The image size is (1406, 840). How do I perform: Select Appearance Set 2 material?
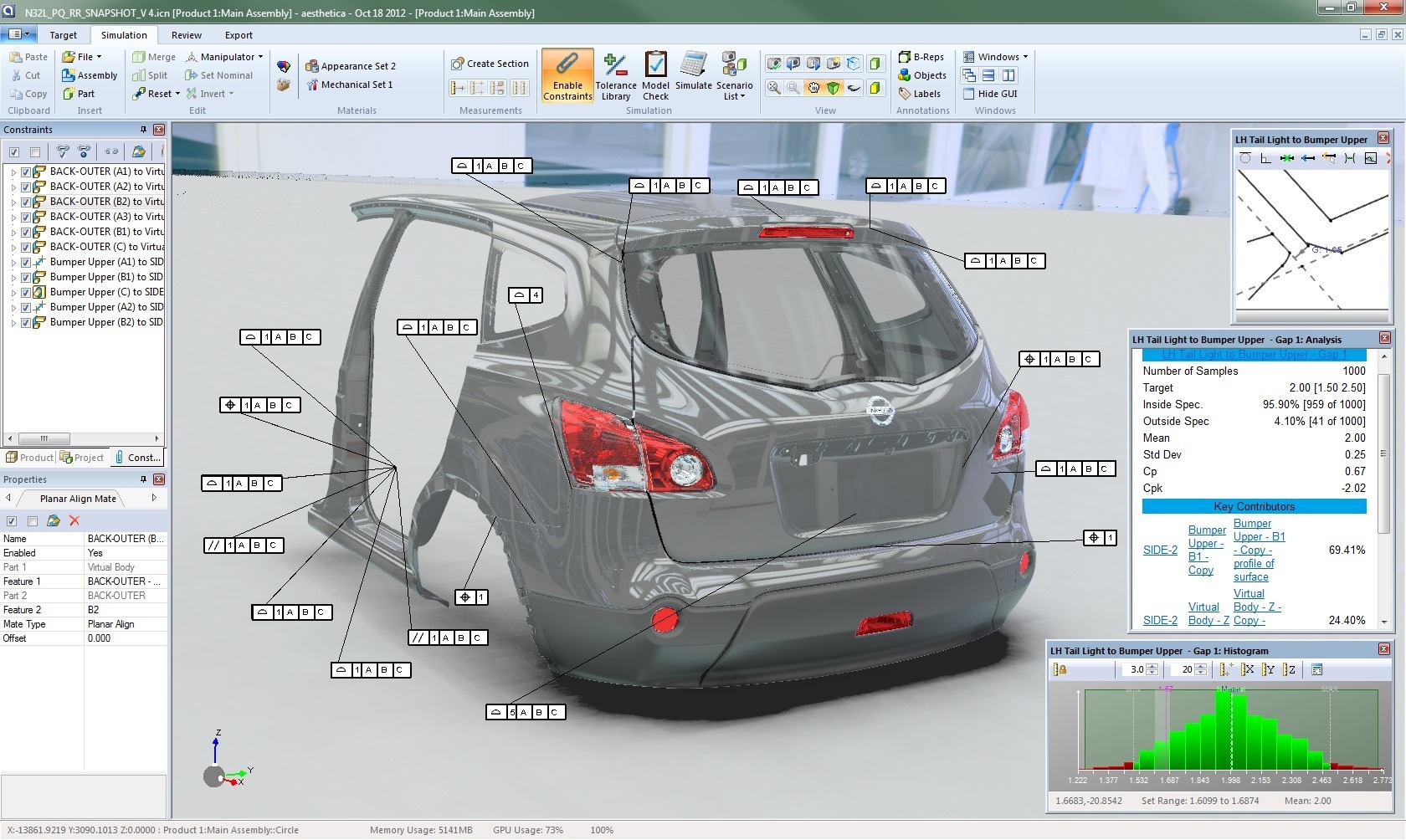click(350, 66)
